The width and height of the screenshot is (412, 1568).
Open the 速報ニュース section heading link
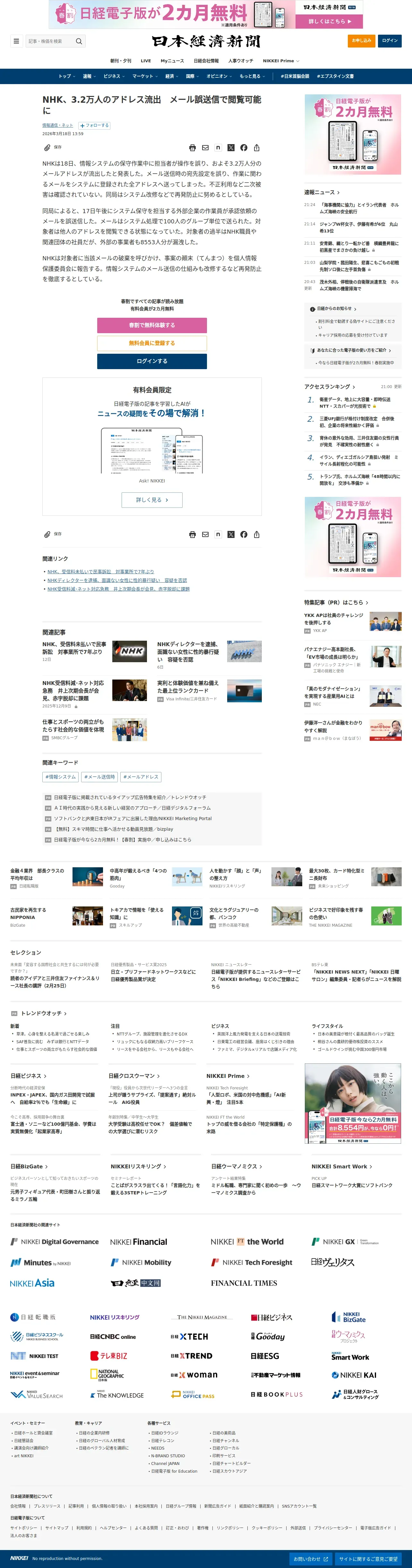click(x=322, y=192)
